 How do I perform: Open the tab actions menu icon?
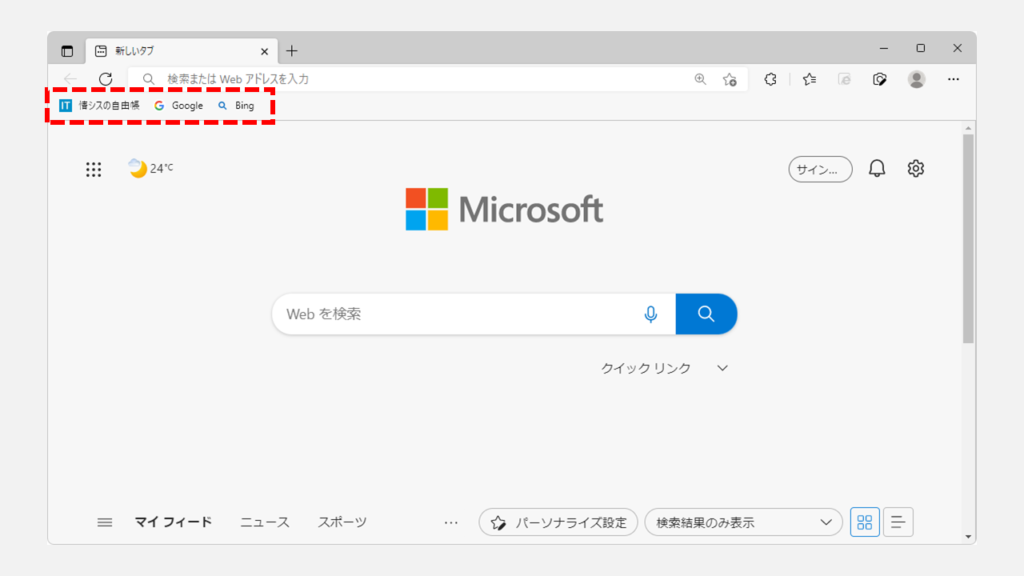[x=67, y=51]
